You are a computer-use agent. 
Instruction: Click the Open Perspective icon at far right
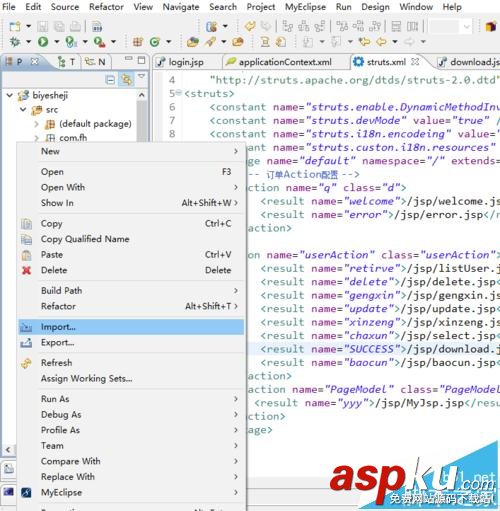pyautogui.click(x=491, y=26)
